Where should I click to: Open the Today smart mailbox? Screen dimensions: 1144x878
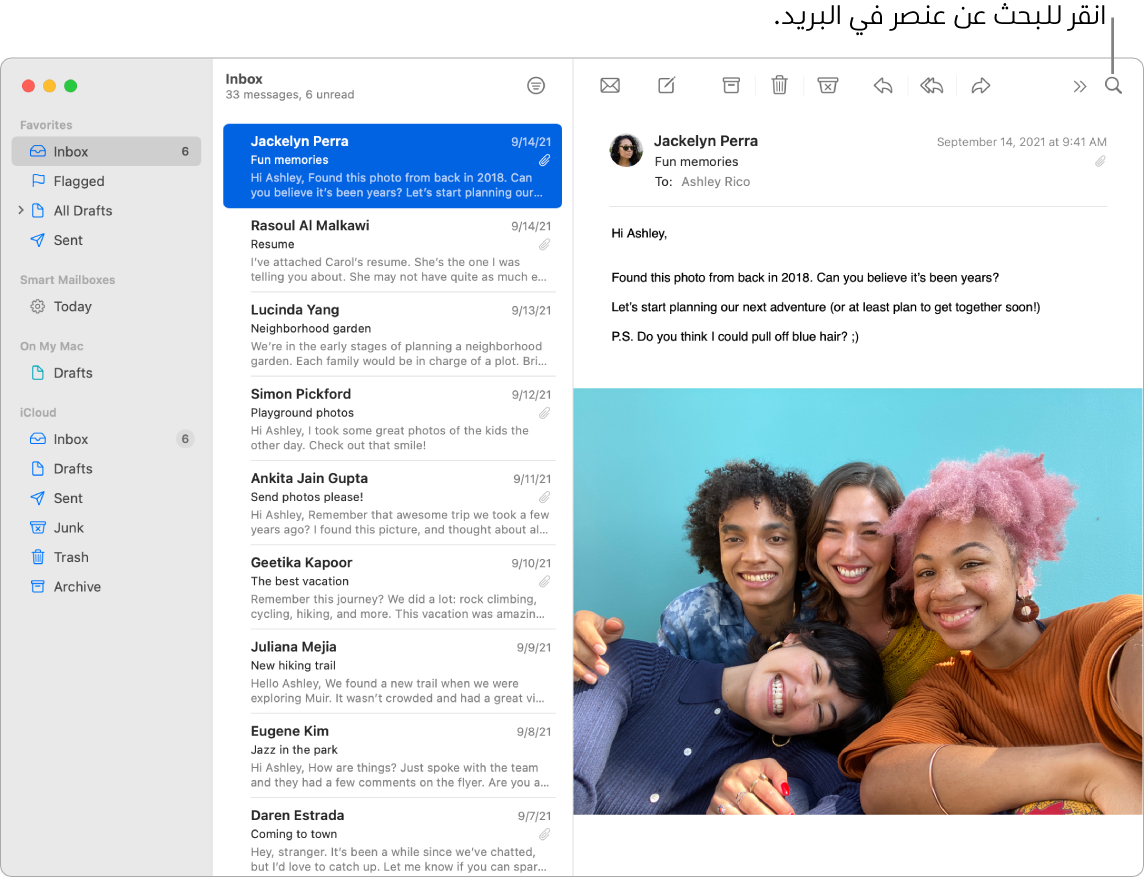coord(107,307)
